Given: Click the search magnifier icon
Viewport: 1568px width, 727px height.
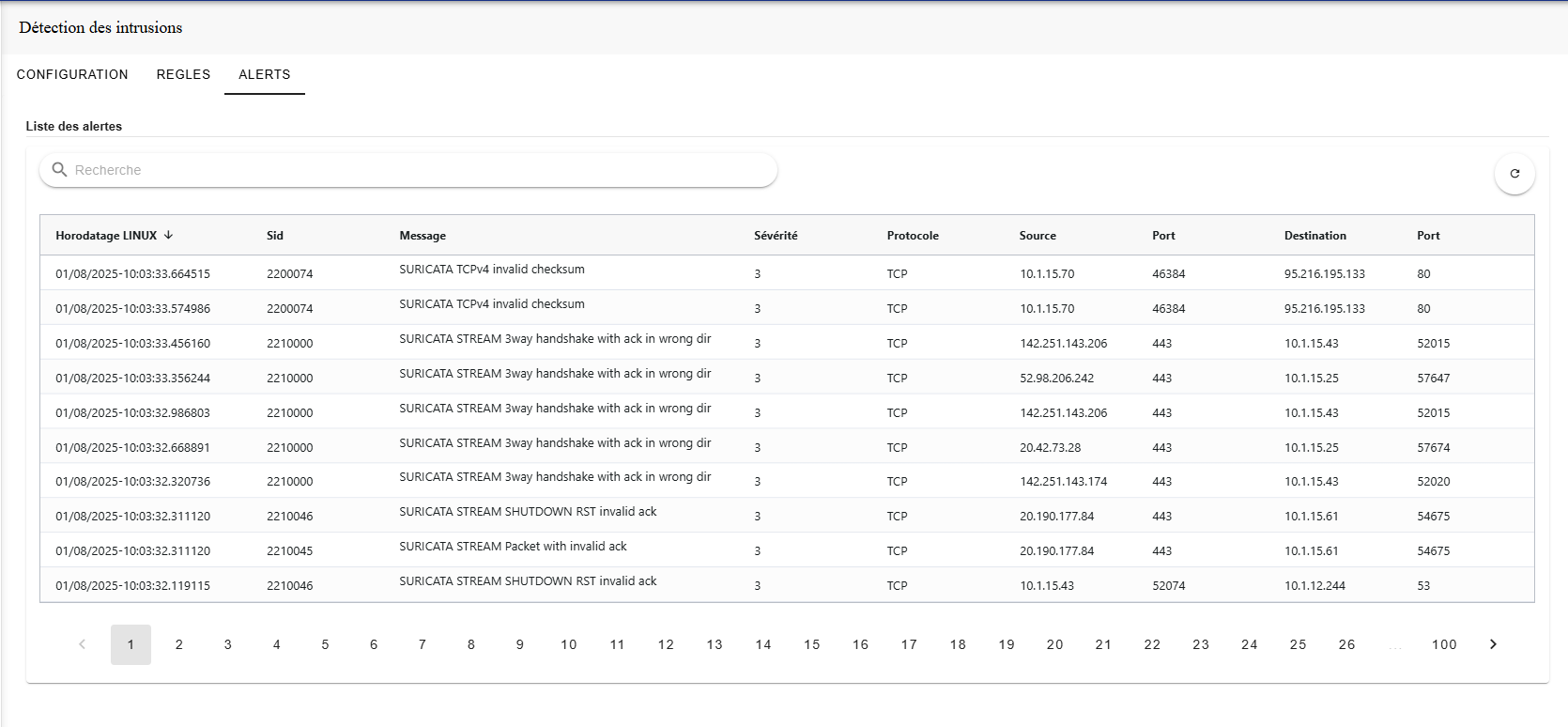Looking at the screenshot, I should pyautogui.click(x=59, y=169).
